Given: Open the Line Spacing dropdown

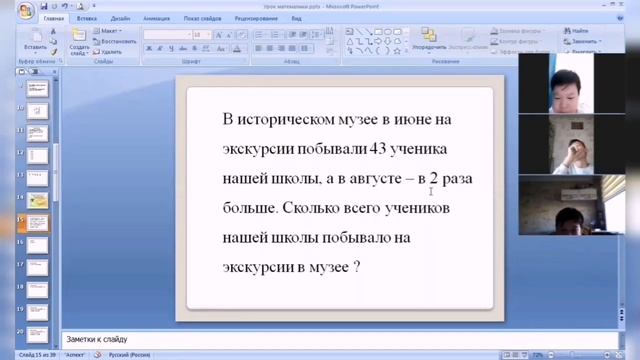Looking at the screenshot, I should (317, 35).
